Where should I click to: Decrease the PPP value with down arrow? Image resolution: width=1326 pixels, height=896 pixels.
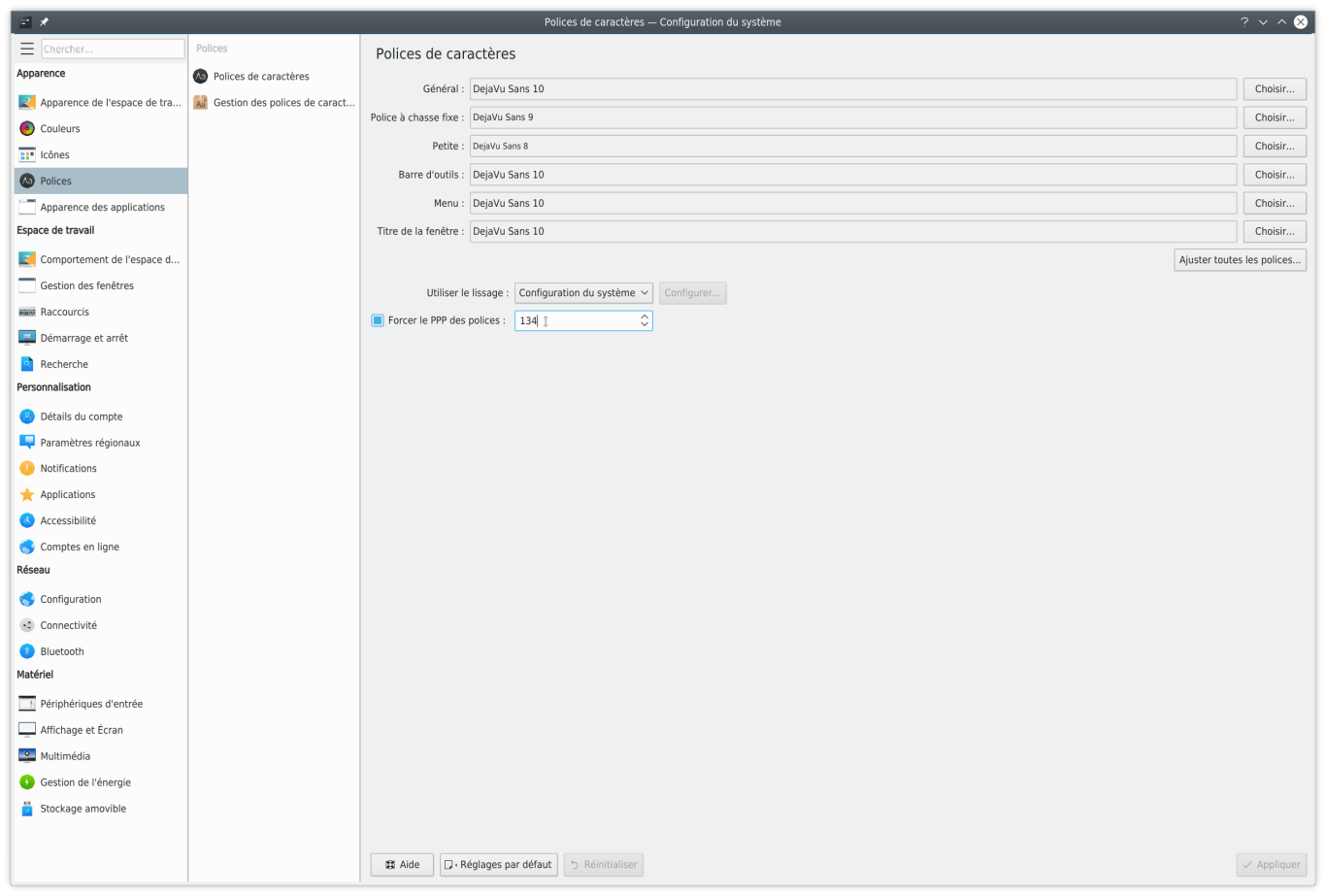(645, 324)
